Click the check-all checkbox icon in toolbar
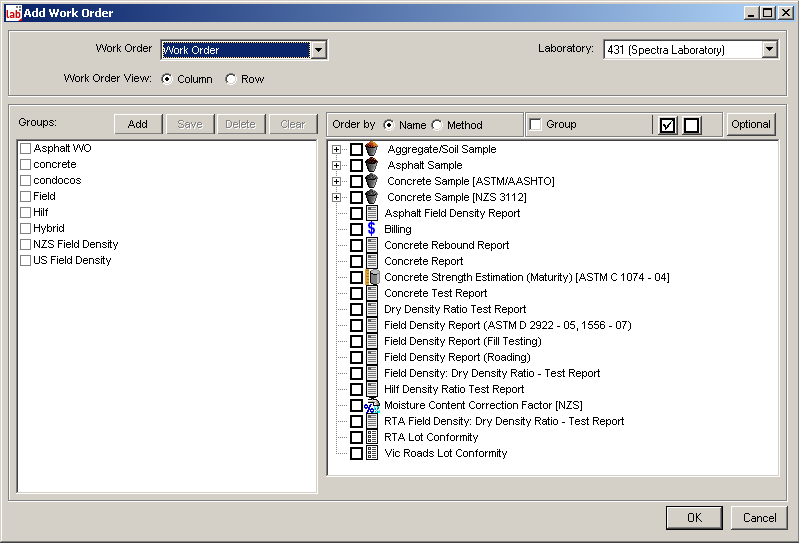 [x=668, y=125]
